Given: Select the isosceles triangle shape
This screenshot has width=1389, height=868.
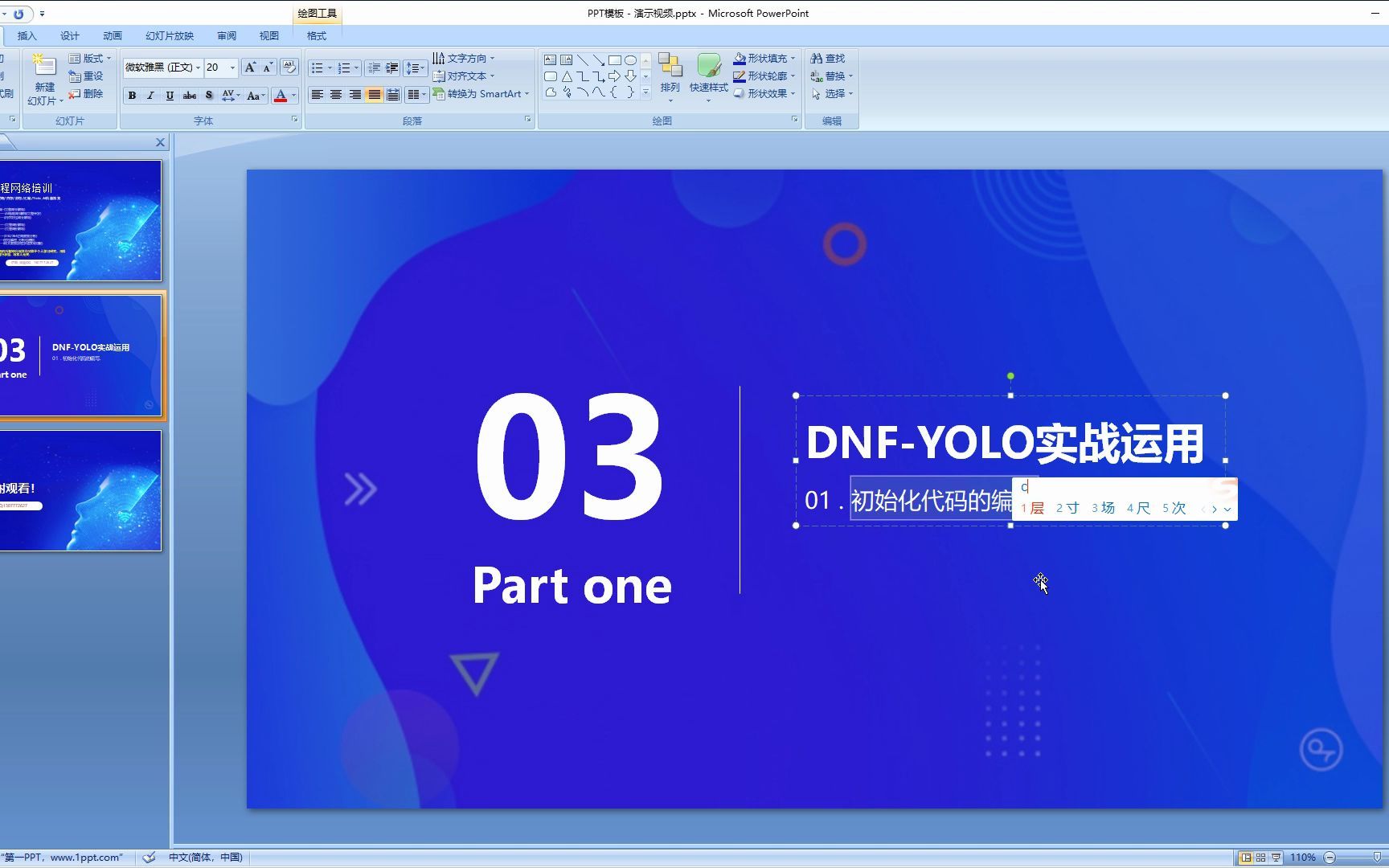Looking at the screenshot, I should [x=566, y=76].
